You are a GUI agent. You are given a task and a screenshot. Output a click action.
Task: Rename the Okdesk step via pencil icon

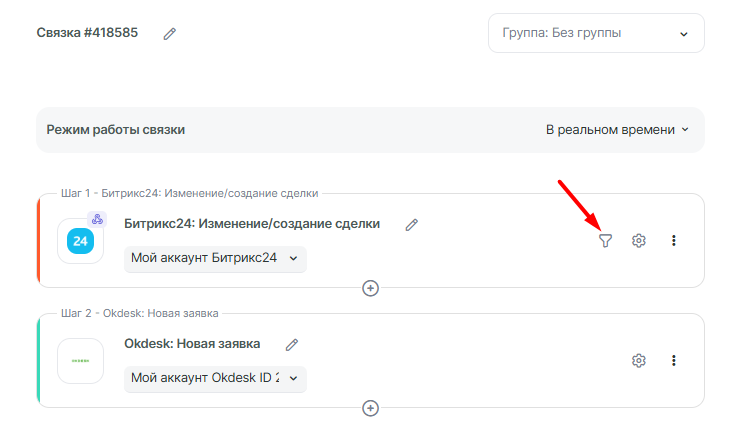coord(292,344)
